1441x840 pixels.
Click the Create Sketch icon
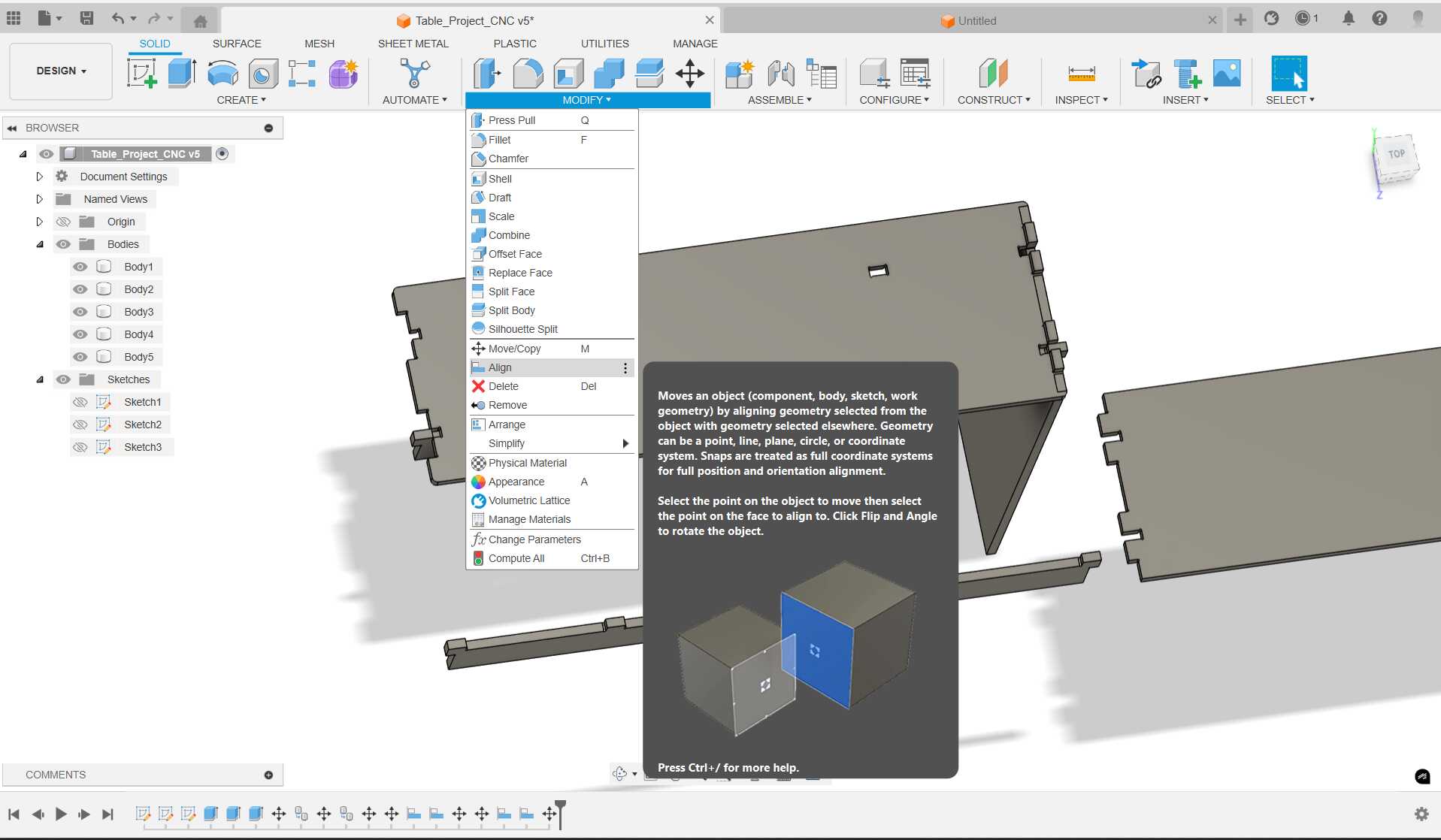point(142,74)
